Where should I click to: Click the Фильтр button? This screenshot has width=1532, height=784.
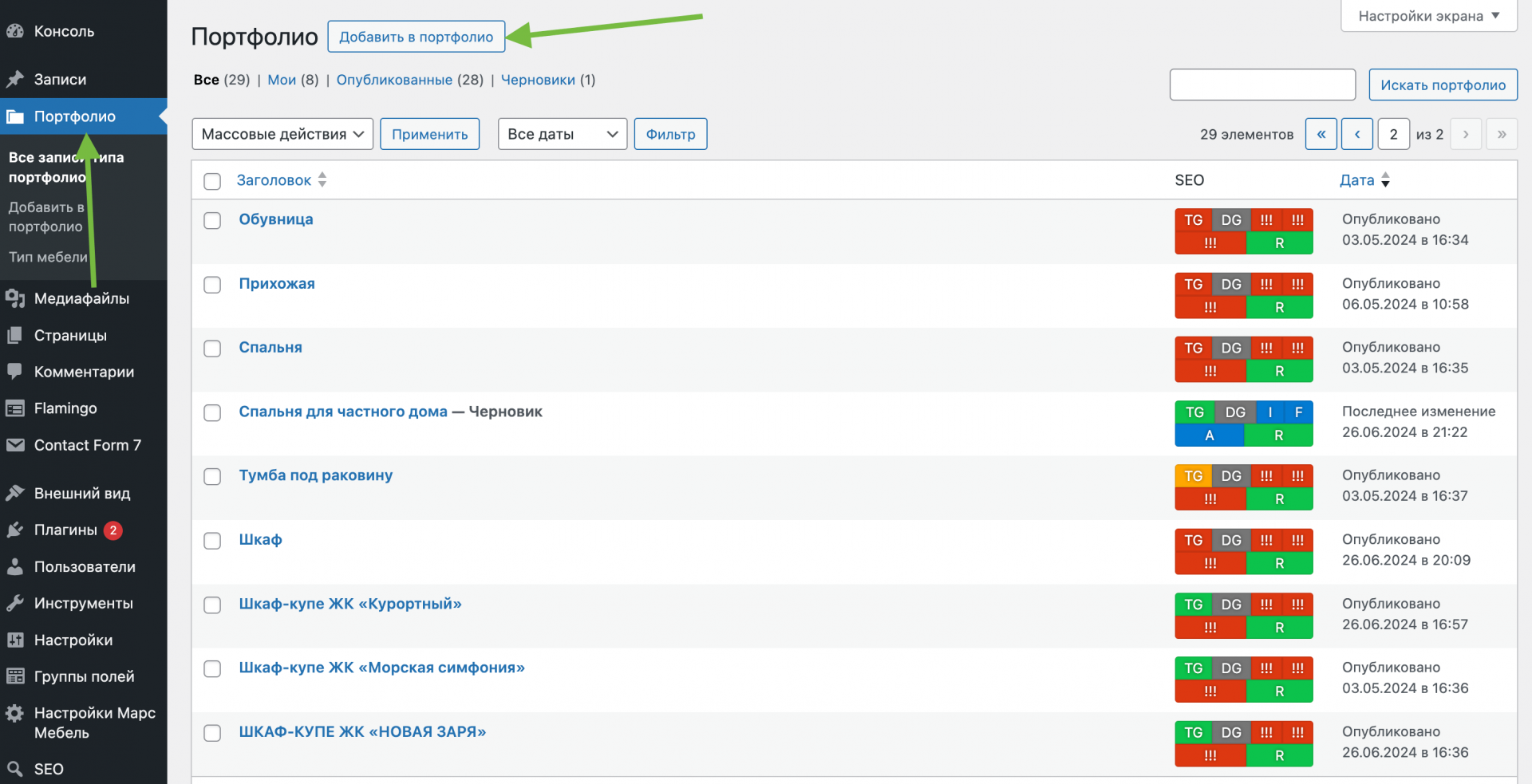671,134
